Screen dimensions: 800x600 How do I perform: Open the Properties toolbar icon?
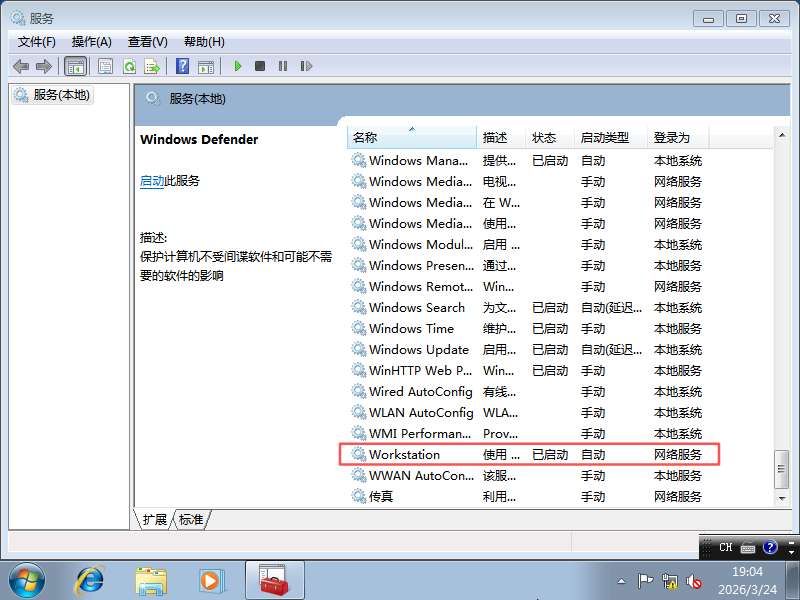[106, 66]
